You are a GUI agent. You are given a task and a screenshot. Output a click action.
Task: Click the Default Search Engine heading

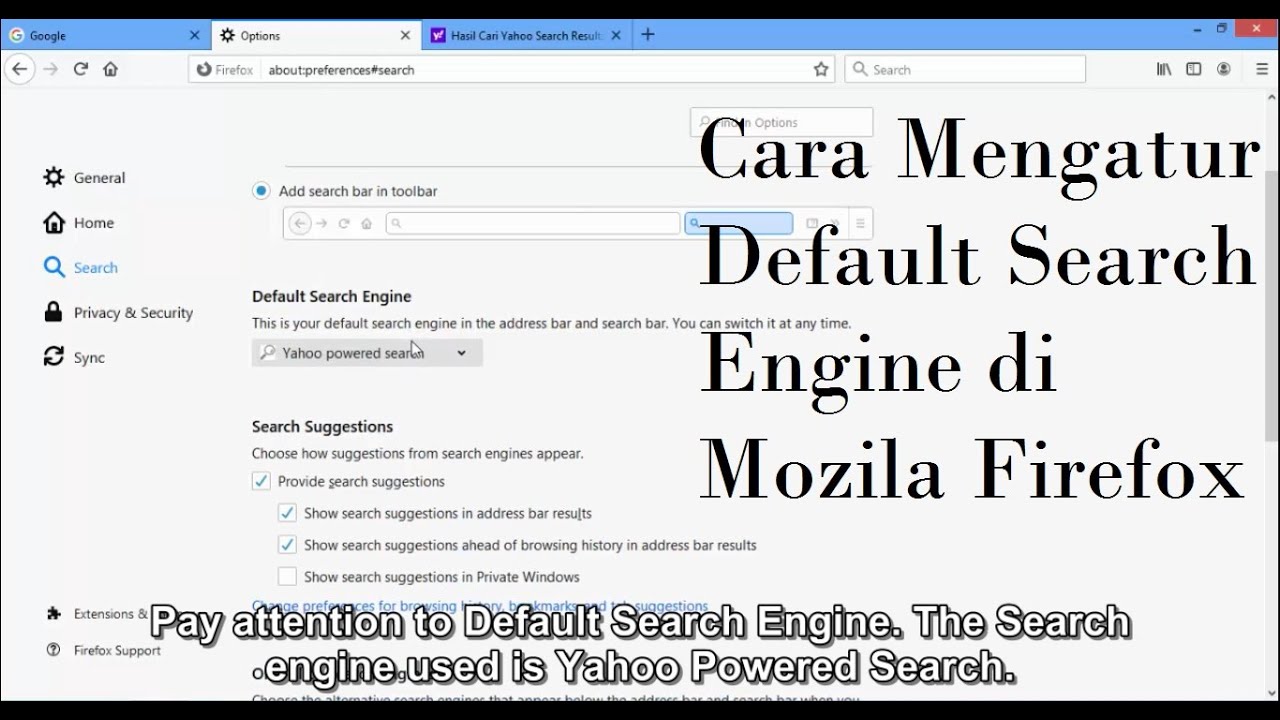click(x=332, y=296)
